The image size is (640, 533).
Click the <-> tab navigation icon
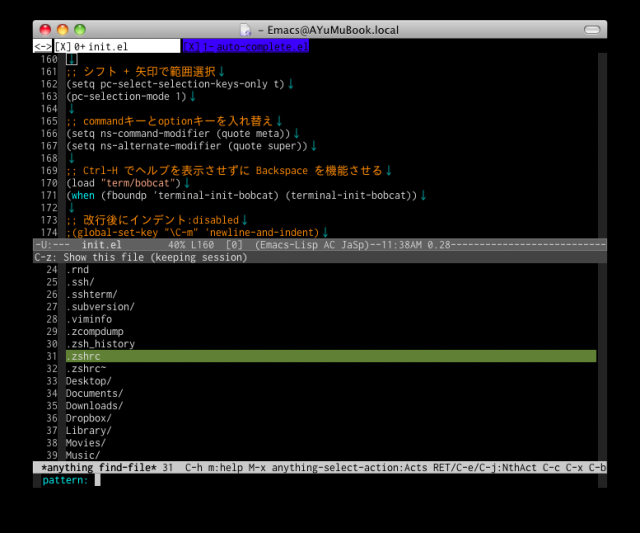pyautogui.click(x=42, y=46)
